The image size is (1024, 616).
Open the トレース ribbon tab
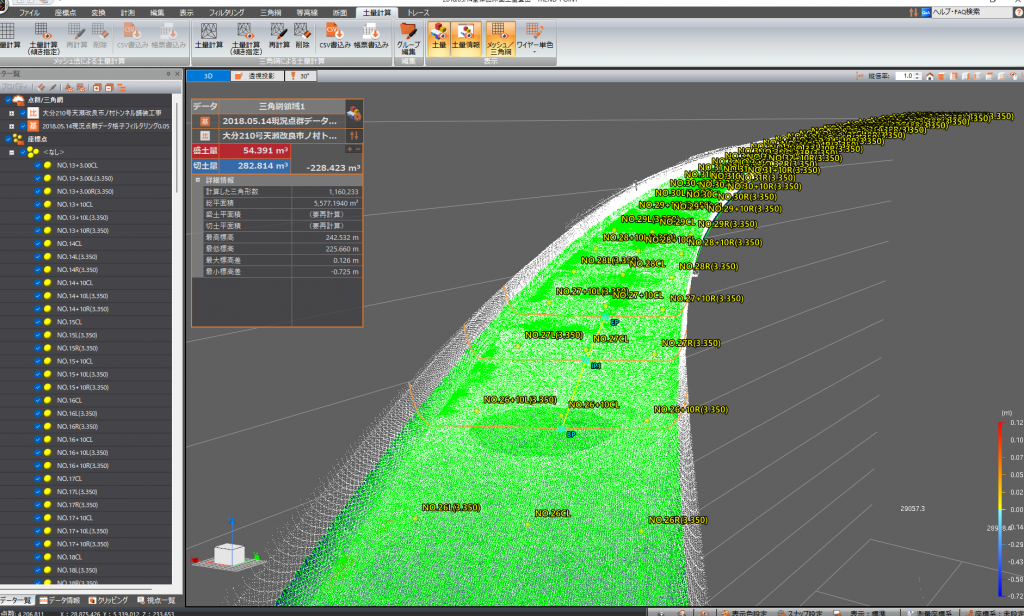pos(418,12)
